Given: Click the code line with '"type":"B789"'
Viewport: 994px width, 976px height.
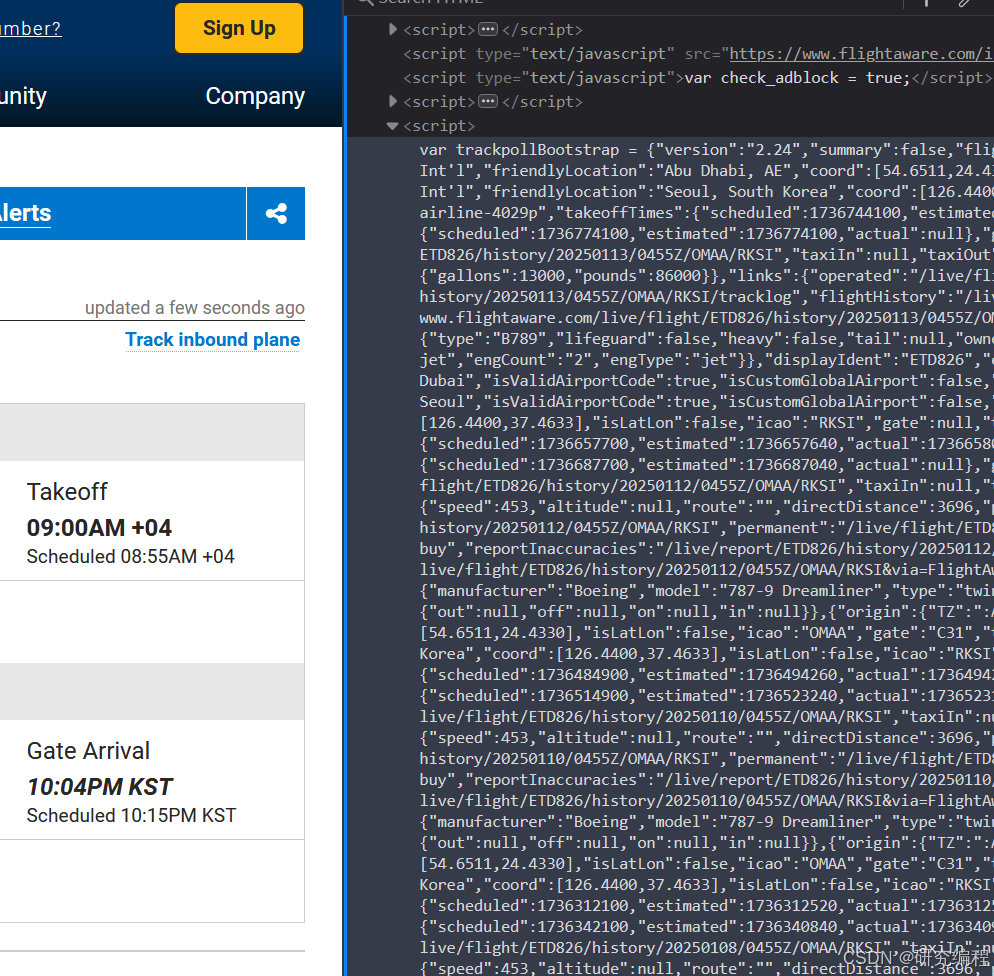Looking at the screenshot, I should tap(706, 339).
